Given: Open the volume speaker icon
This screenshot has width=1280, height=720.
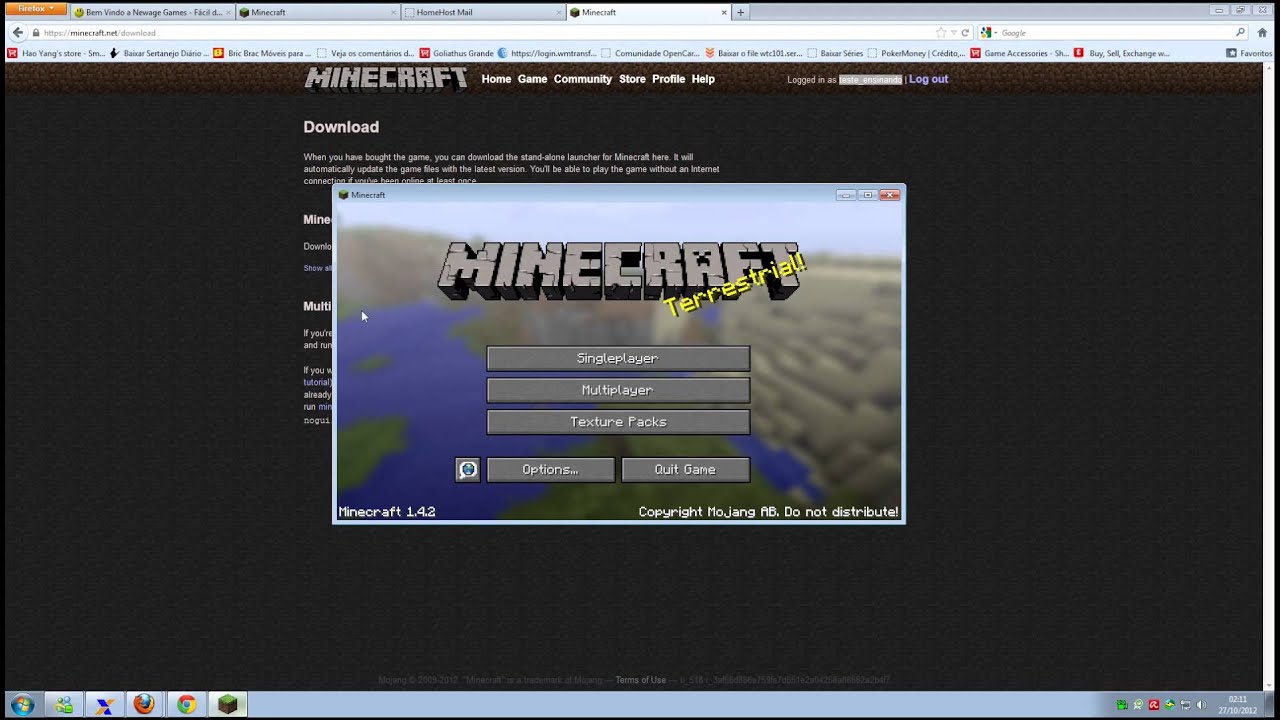Looking at the screenshot, I should (1201, 705).
